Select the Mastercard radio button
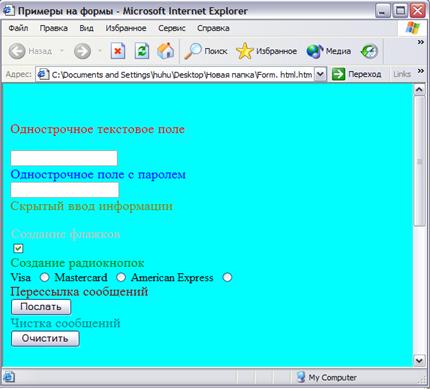Image resolution: width=430 pixels, height=389 pixels. click(x=121, y=277)
